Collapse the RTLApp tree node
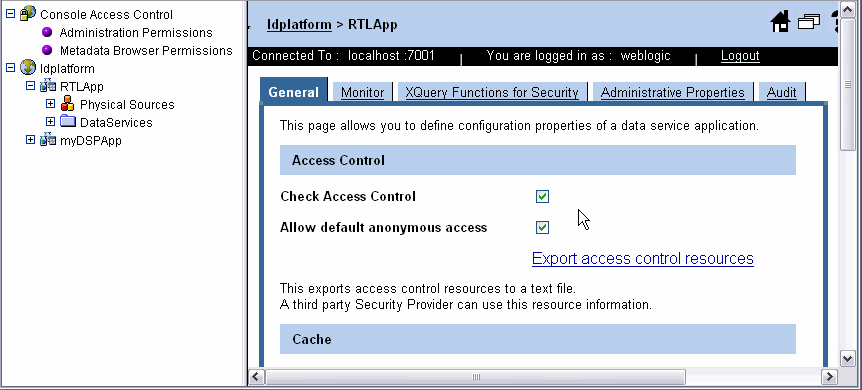862x390 pixels. pyautogui.click(x=31, y=86)
